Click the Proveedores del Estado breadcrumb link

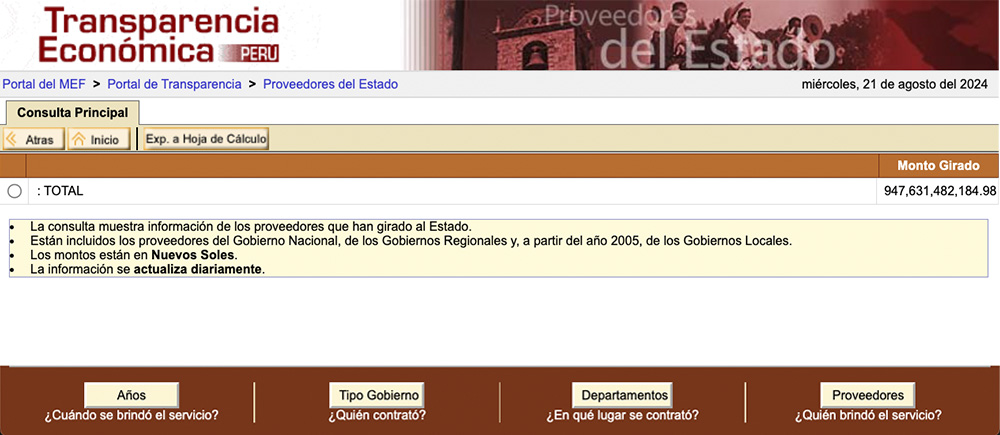coord(330,85)
